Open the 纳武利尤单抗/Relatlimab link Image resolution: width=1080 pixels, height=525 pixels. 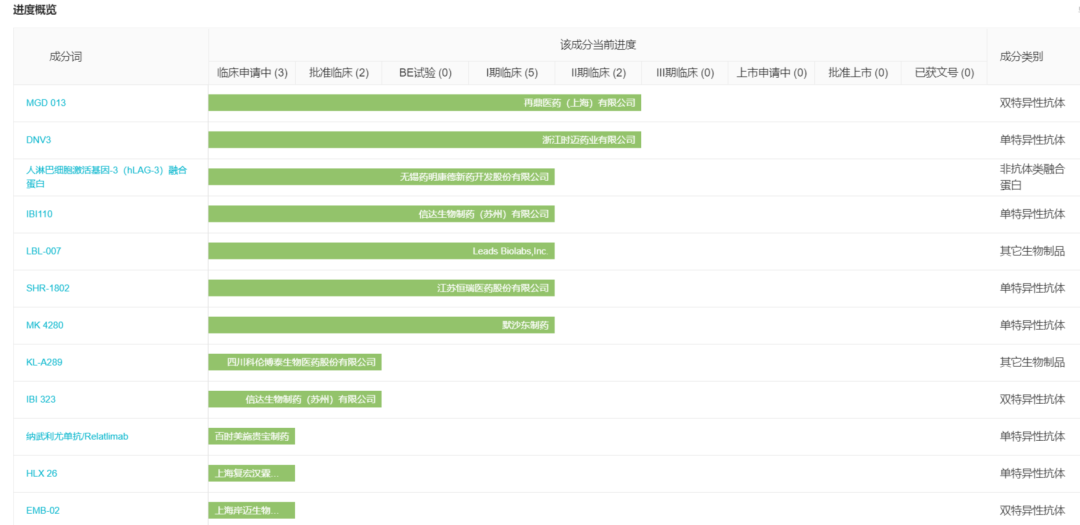point(77,437)
